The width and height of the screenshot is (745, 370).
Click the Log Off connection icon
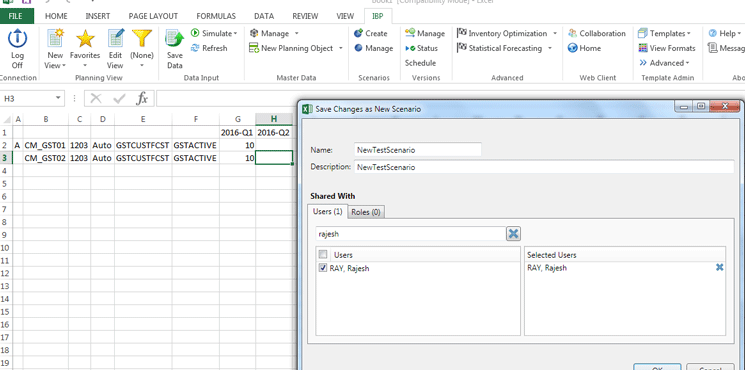point(18,39)
